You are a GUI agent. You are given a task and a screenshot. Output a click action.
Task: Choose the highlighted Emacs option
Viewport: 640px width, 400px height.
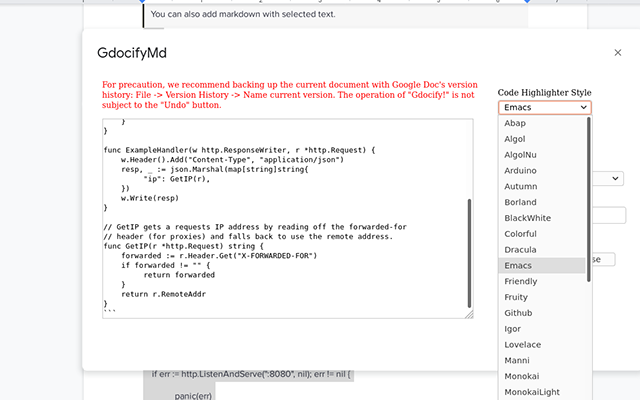point(542,265)
